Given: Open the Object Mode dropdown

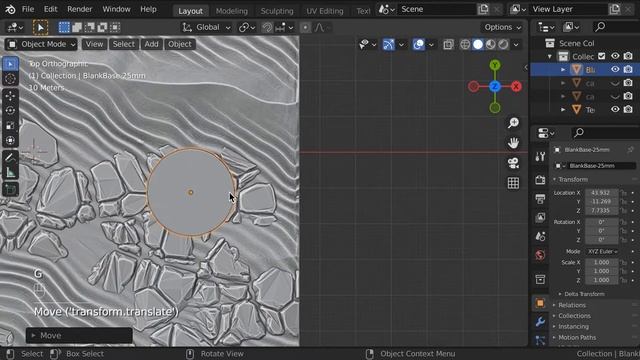Looking at the screenshot, I should tap(41, 44).
